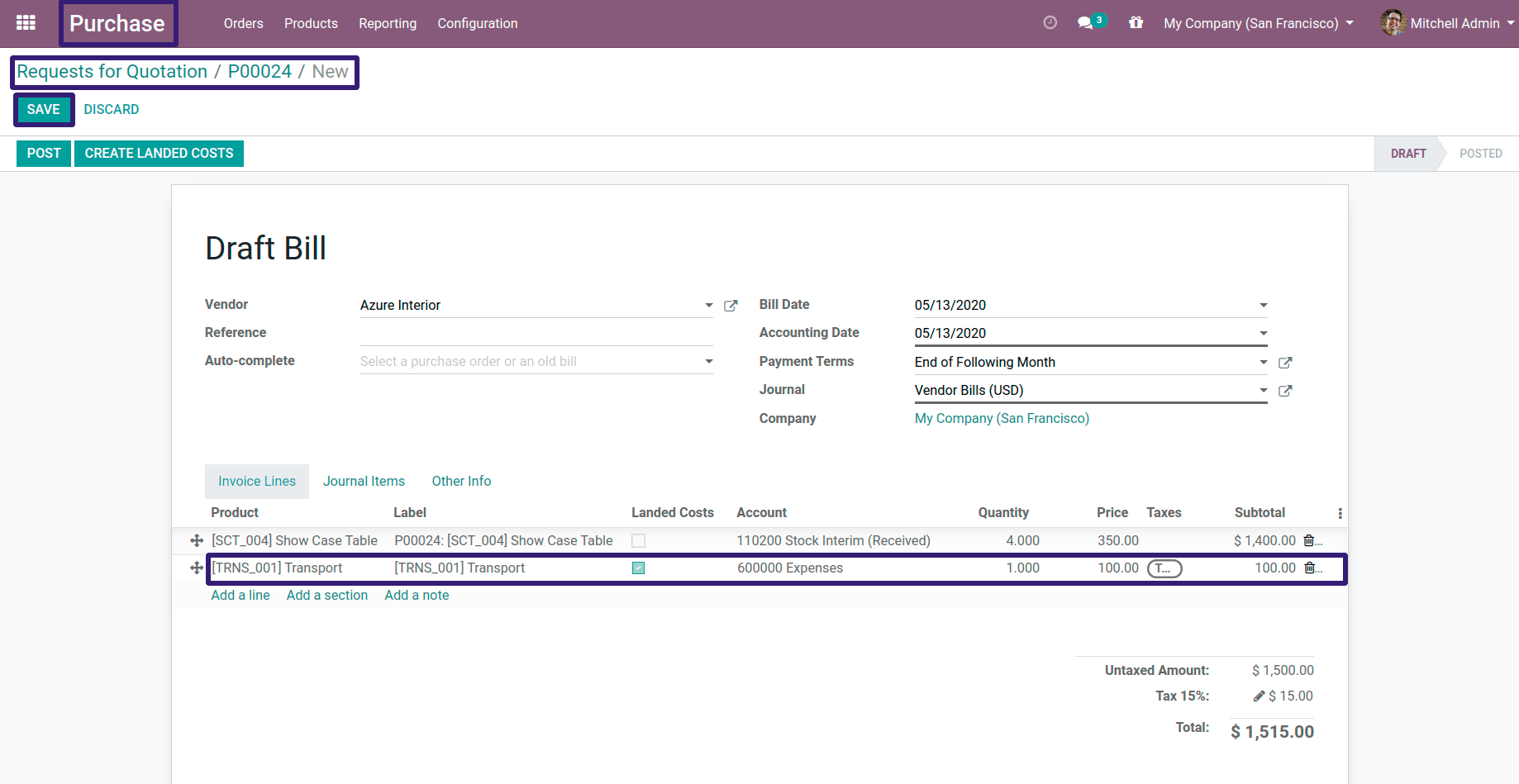Sort by Product column header

pos(235,512)
